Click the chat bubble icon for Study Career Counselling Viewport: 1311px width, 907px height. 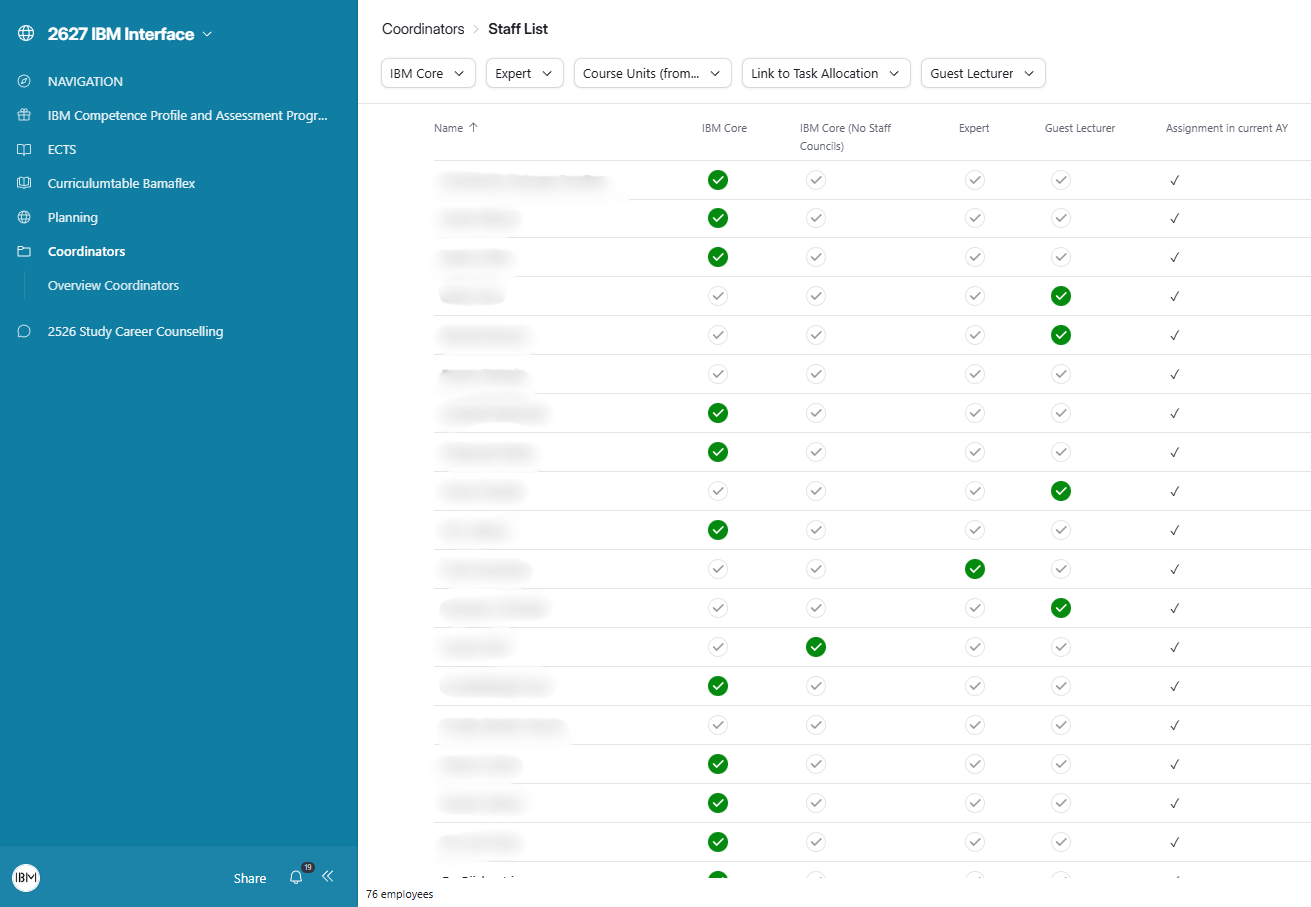(x=24, y=332)
